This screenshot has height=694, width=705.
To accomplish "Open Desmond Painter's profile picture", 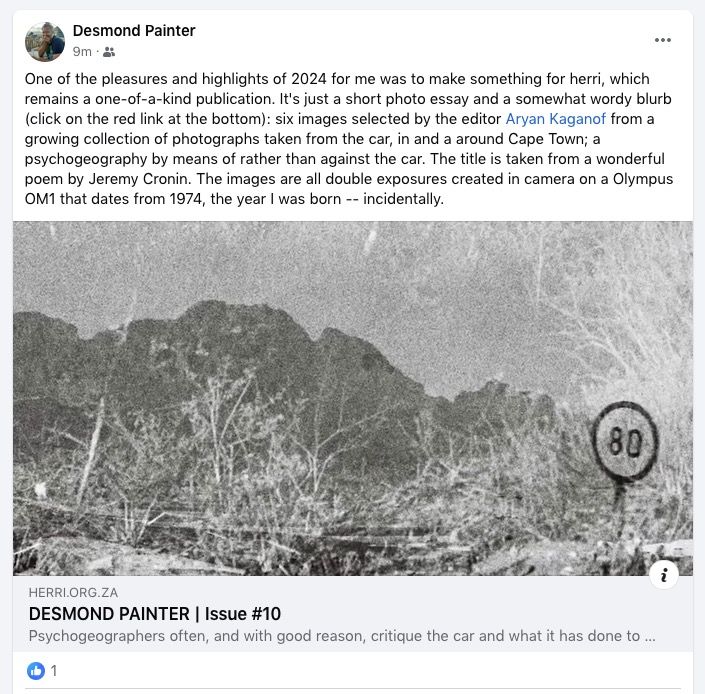I will pyautogui.click(x=45, y=41).
